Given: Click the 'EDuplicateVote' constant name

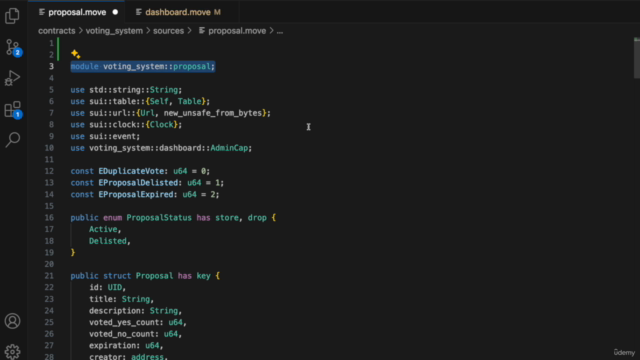Looking at the screenshot, I should pos(131,171).
